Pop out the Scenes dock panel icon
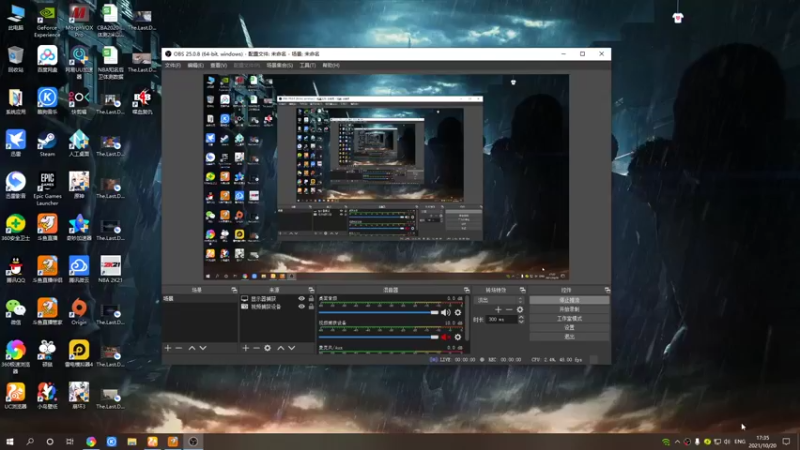800x450 pixels. [x=234, y=290]
